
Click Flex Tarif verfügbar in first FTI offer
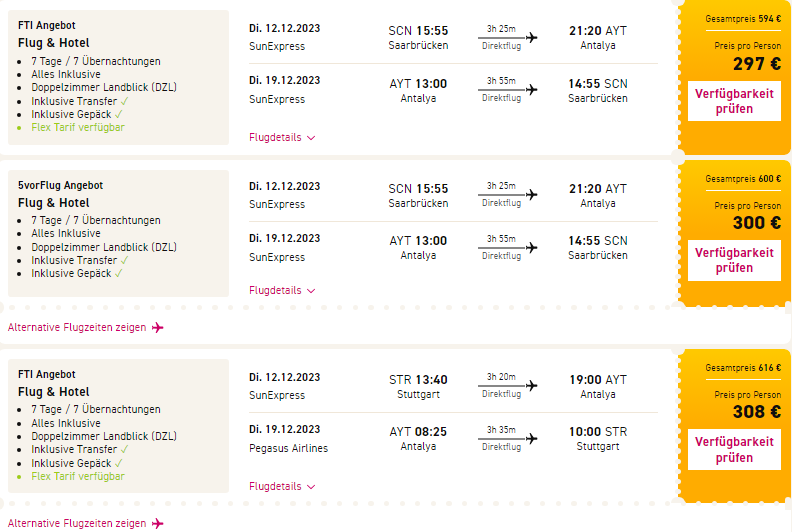(78, 127)
